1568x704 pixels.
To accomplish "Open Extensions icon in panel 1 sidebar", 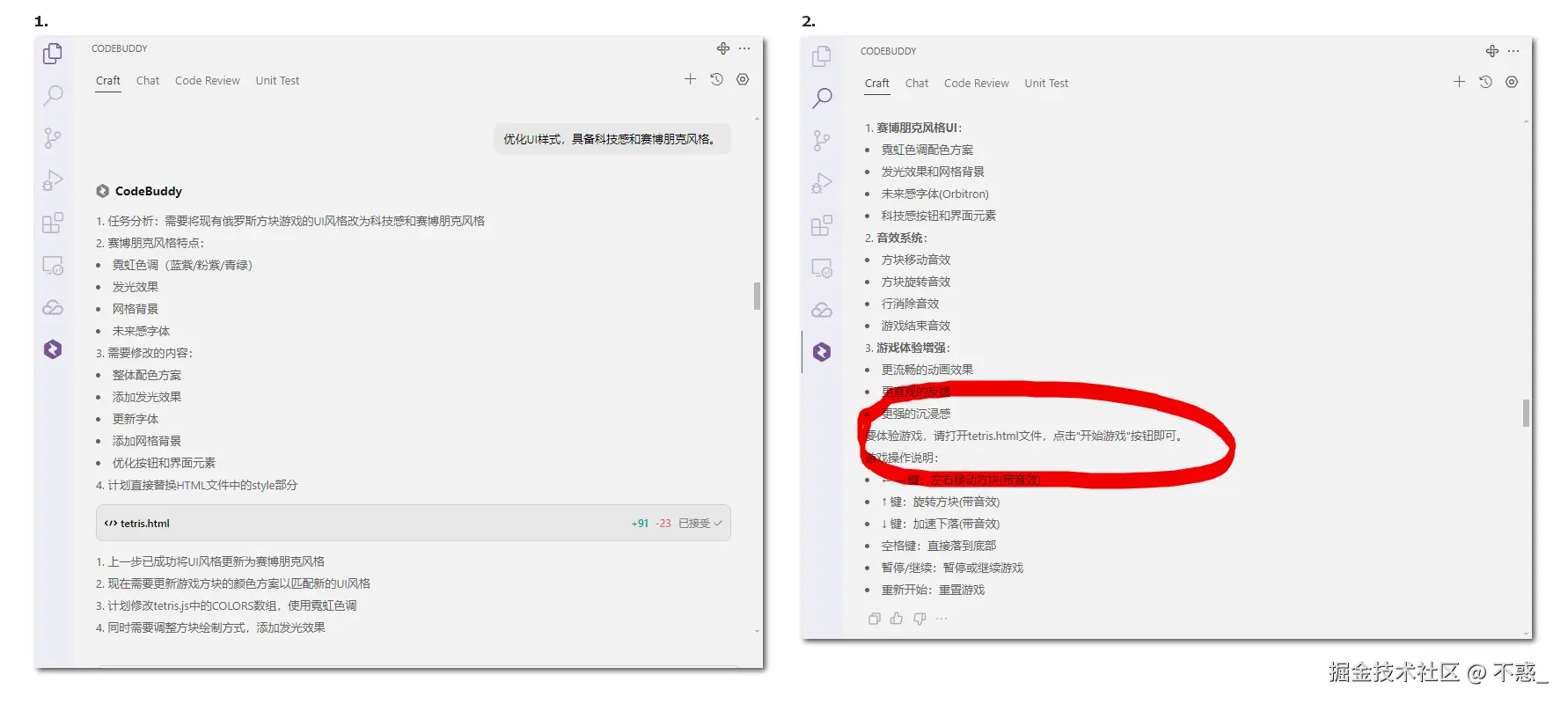I will coord(53,223).
